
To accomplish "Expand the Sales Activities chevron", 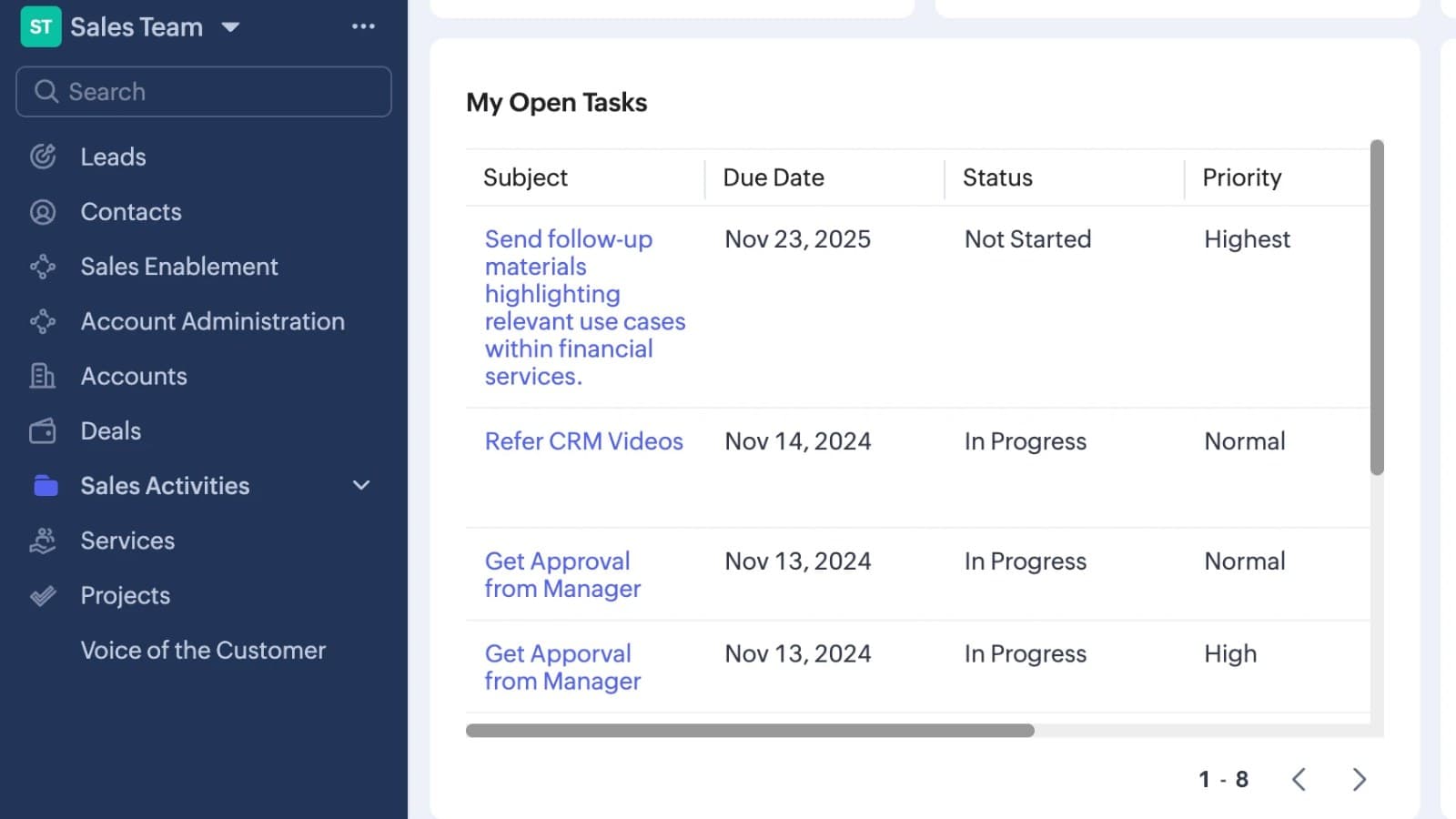I will [361, 485].
